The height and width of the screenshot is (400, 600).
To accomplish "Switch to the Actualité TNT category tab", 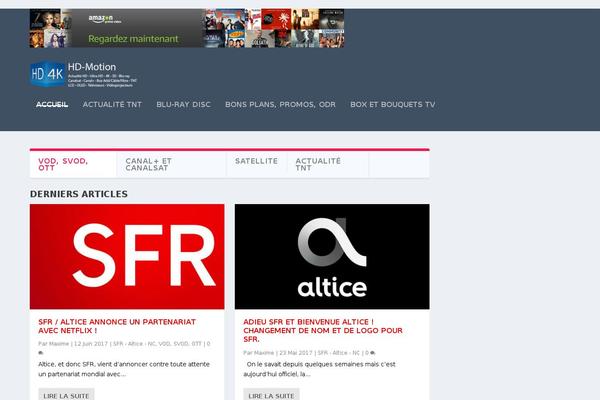I will point(328,165).
